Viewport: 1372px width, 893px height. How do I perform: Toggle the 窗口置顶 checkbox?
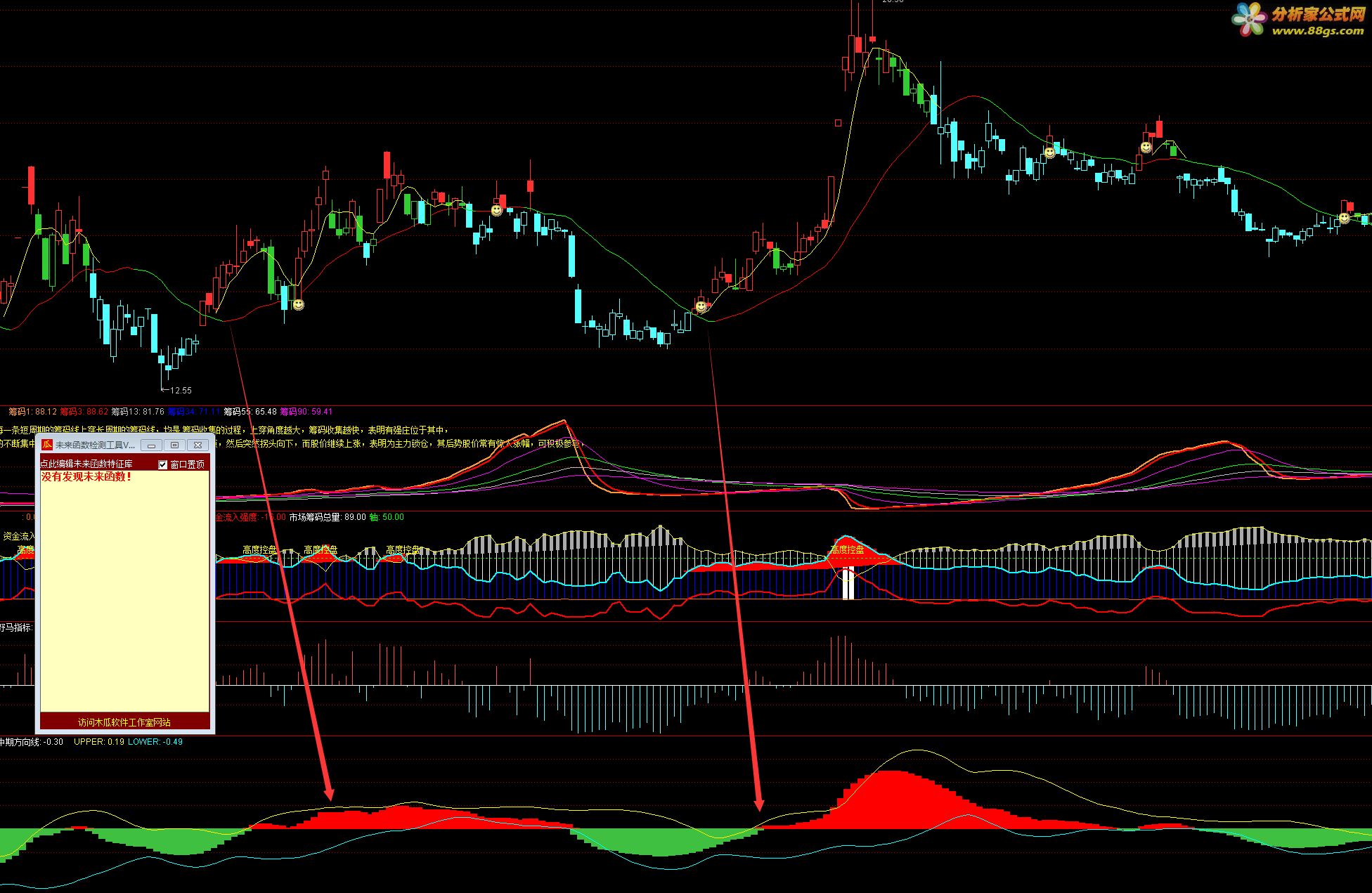(x=163, y=464)
